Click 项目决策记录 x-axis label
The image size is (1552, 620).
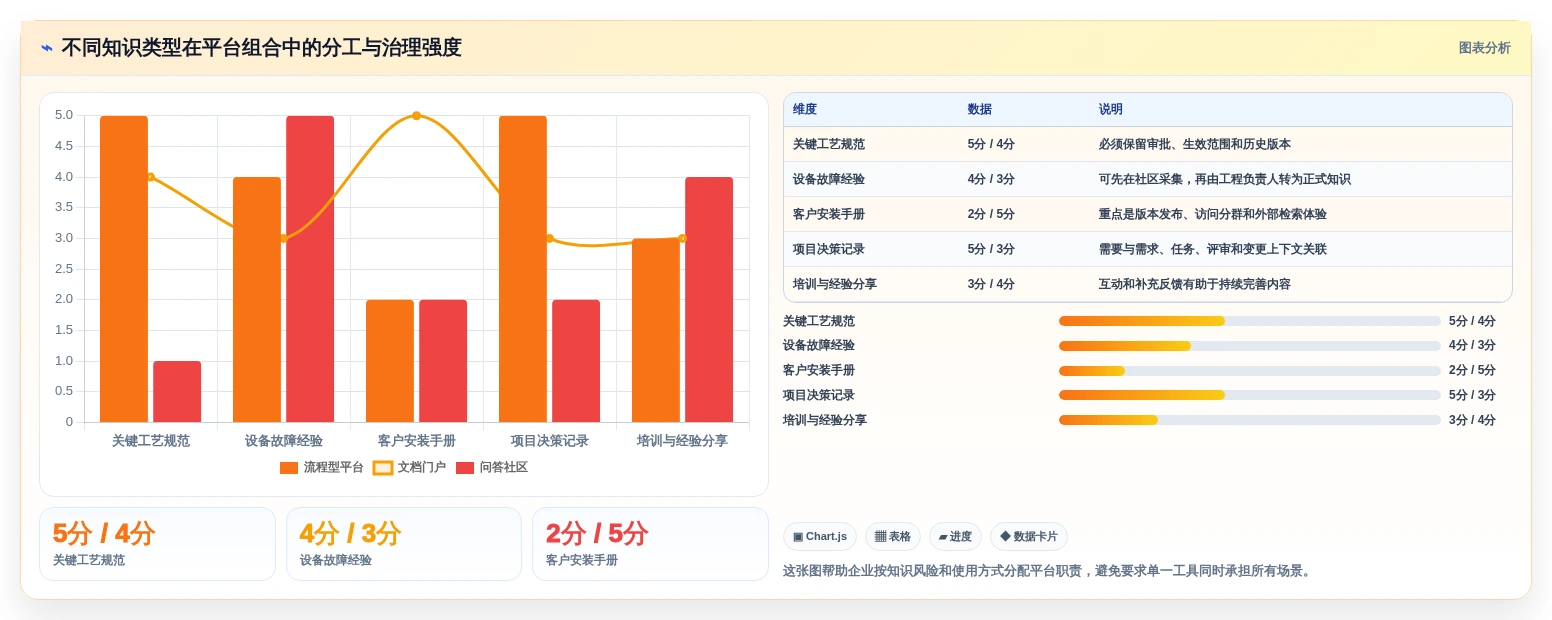[549, 441]
